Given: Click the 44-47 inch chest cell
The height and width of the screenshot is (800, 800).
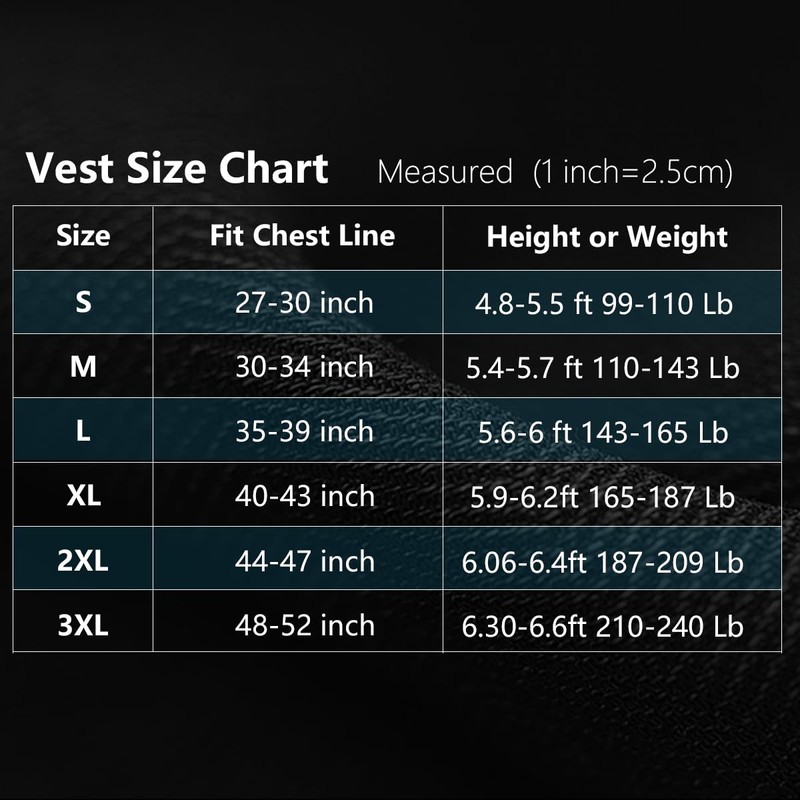Looking at the screenshot, I should (304, 561).
